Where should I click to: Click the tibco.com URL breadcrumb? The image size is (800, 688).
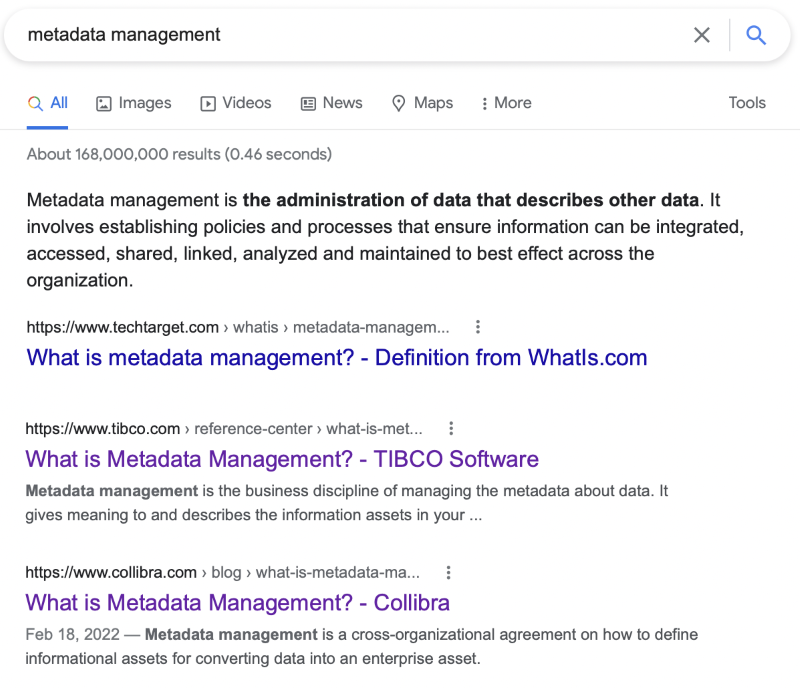coord(224,429)
